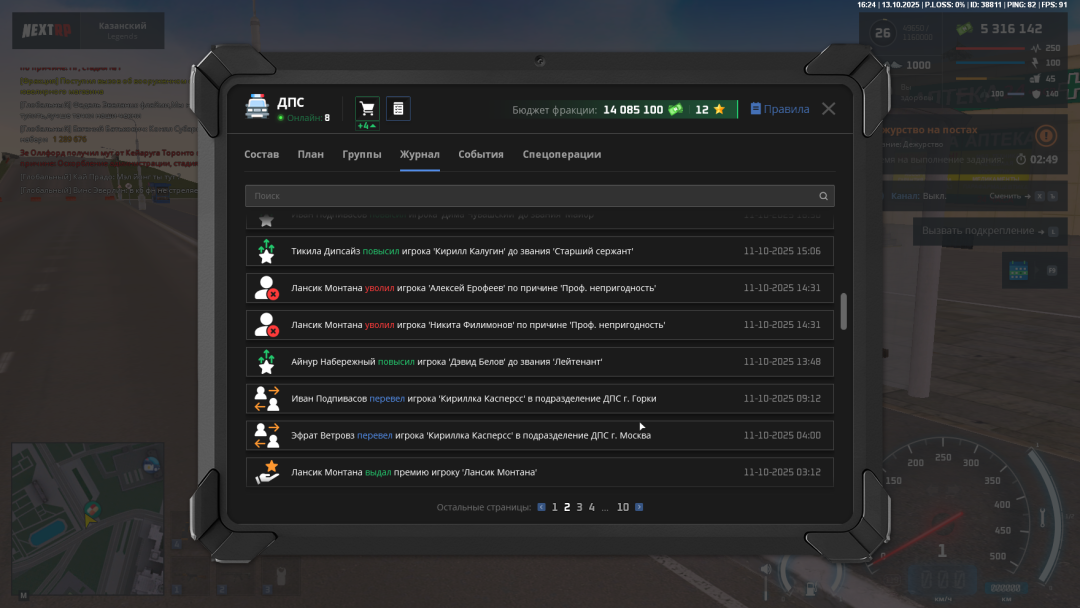Open the Правила rules link
The height and width of the screenshot is (608, 1080).
click(780, 109)
